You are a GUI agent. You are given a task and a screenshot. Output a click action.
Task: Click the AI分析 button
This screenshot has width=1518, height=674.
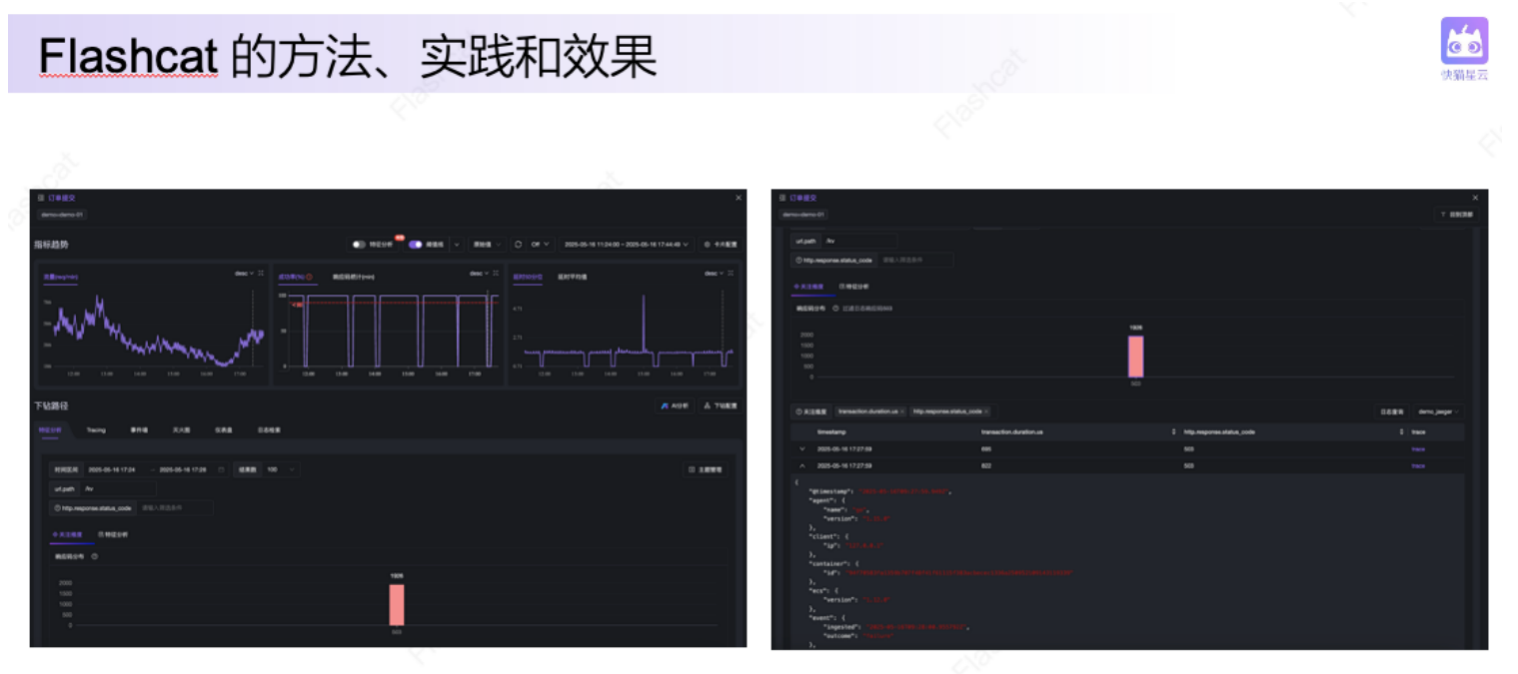675,406
